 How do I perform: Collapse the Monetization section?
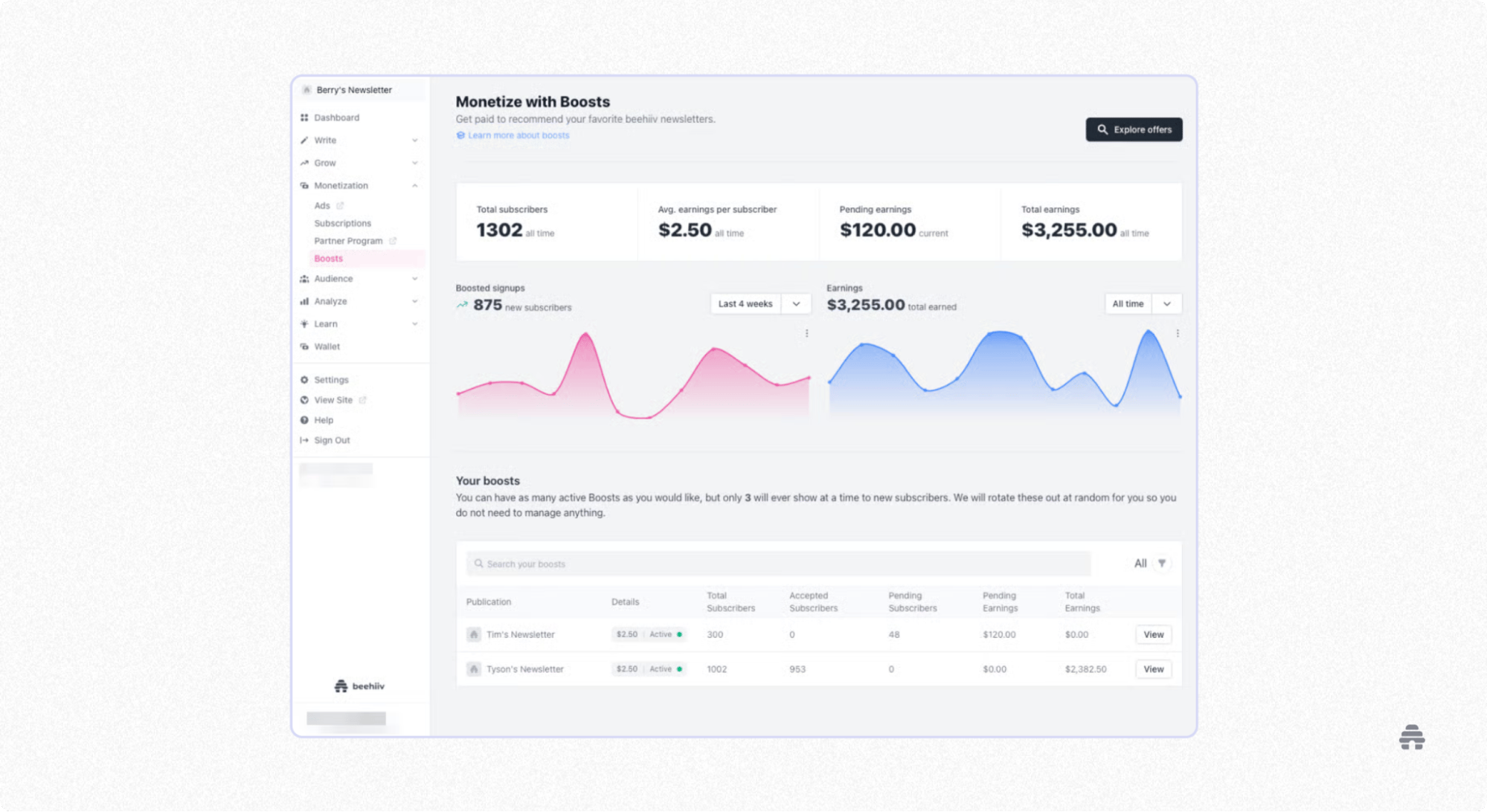pos(414,185)
